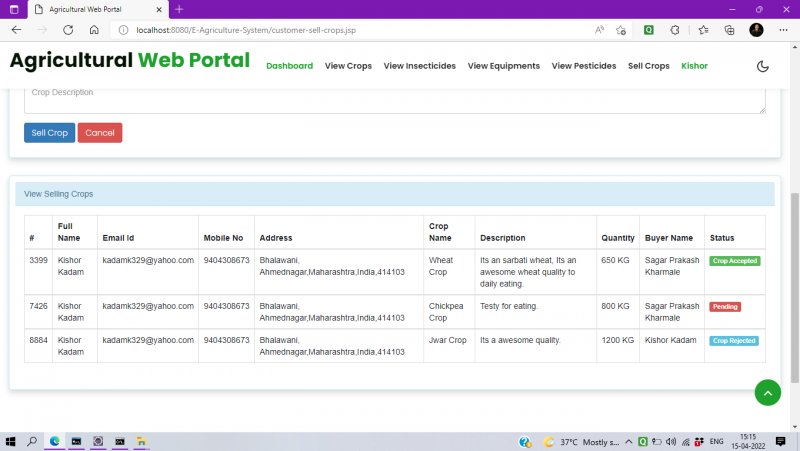Open the Favorites list icon

[x=704, y=30]
